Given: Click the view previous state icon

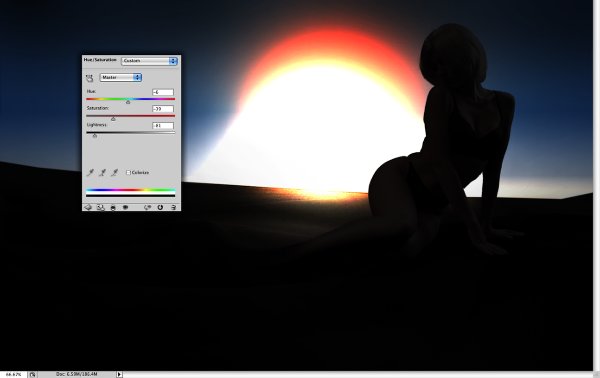Looking at the screenshot, I should [x=147, y=207].
